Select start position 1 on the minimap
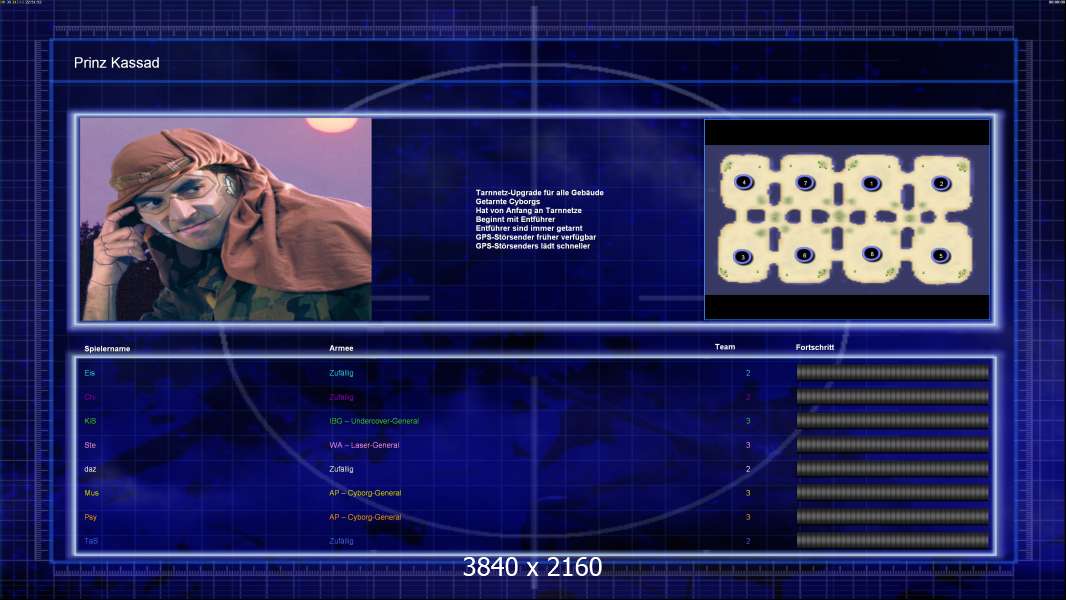The width and height of the screenshot is (1066, 600). (871, 183)
